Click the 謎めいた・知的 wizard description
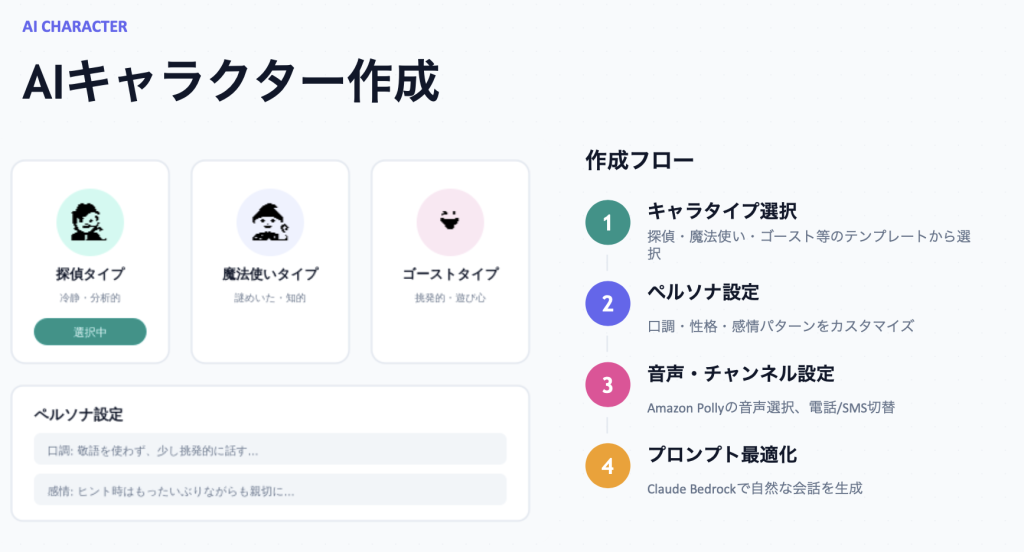Viewport: 1024px width, 552px height. pos(270,298)
